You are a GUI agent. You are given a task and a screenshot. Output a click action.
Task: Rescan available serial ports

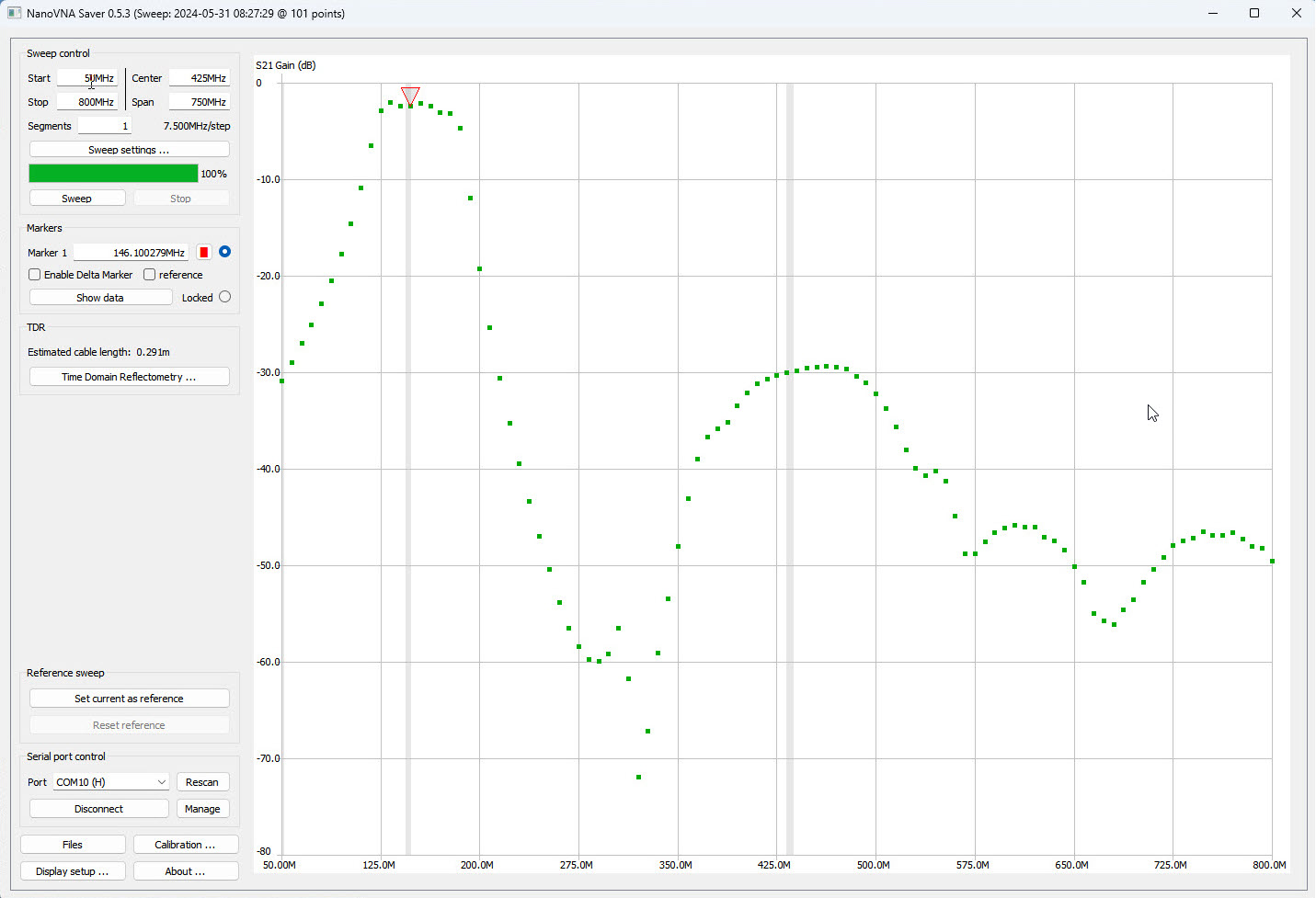click(202, 781)
